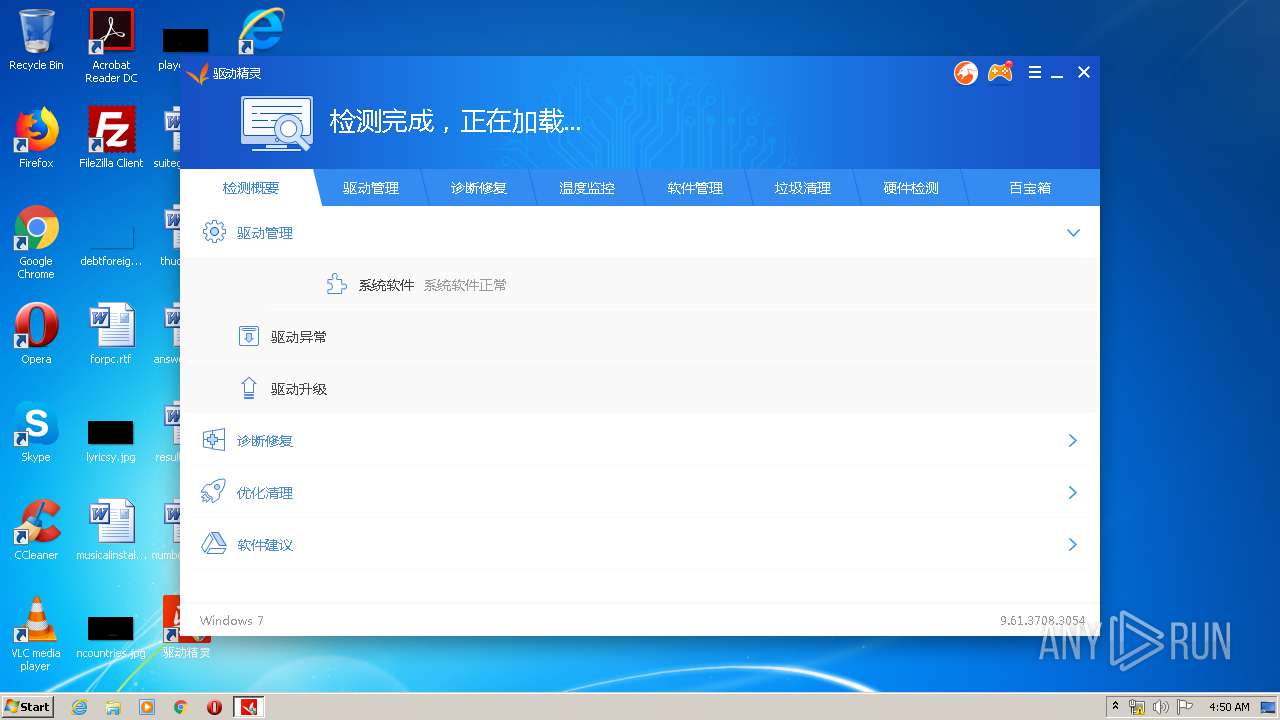Click the upward arrow icon for 驱动升级
The height and width of the screenshot is (720, 1280).
[x=249, y=389]
